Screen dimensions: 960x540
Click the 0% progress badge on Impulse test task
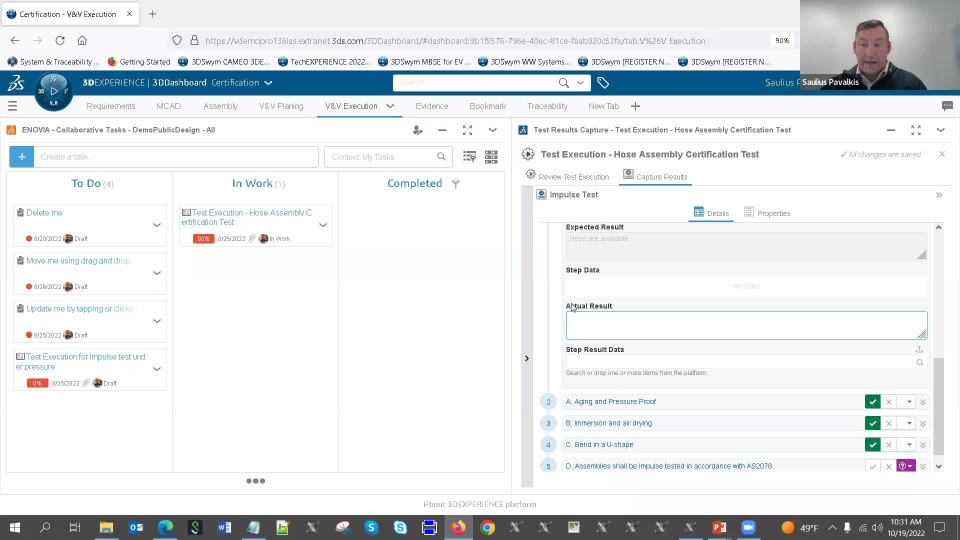point(37,383)
